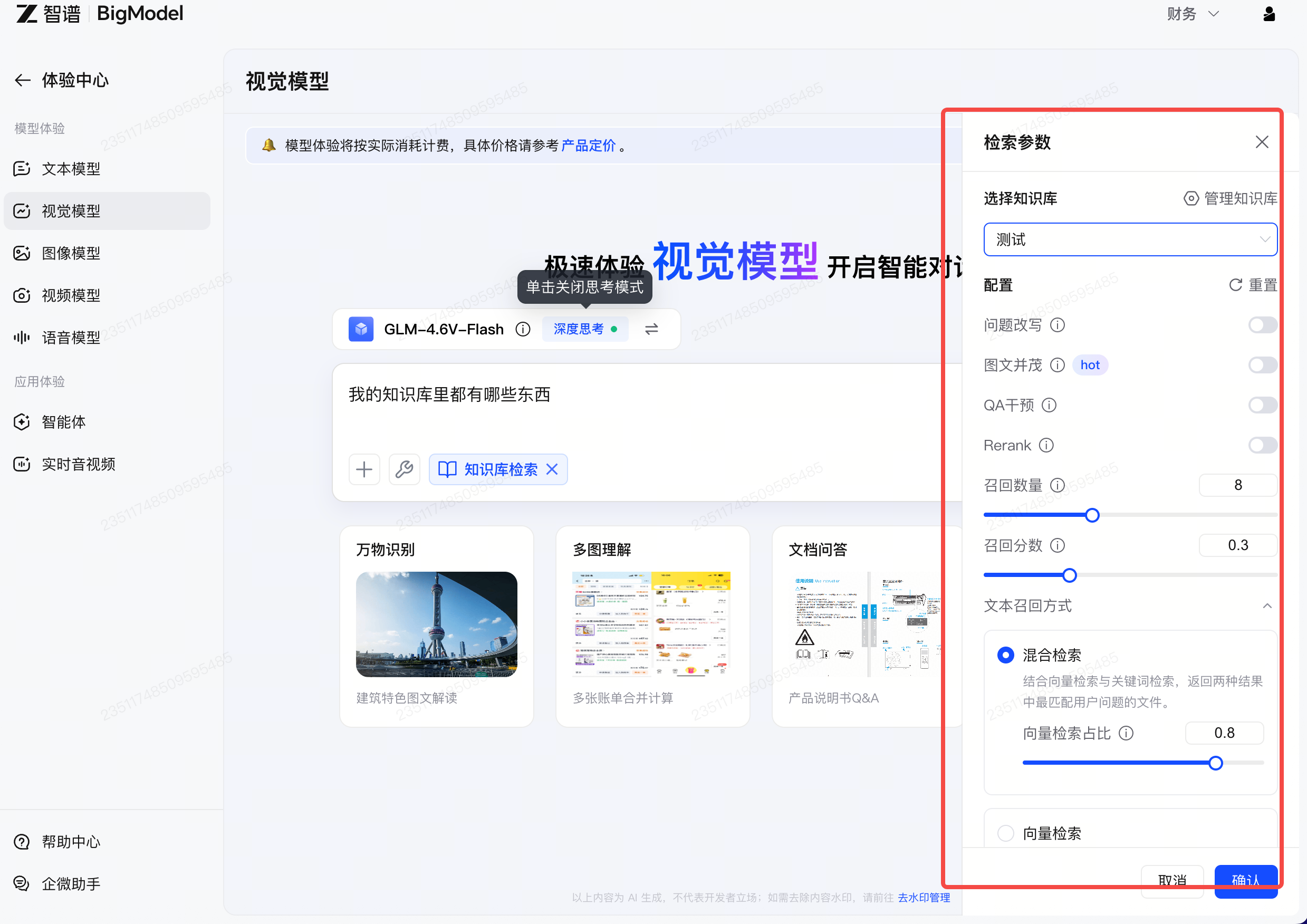The height and width of the screenshot is (924, 1307).
Task: Click the 向量检索占比 slider handle
Action: [x=1215, y=763]
